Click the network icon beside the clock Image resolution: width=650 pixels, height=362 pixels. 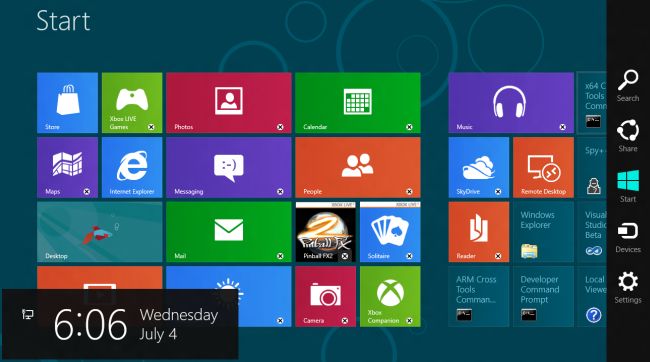tap(27, 314)
